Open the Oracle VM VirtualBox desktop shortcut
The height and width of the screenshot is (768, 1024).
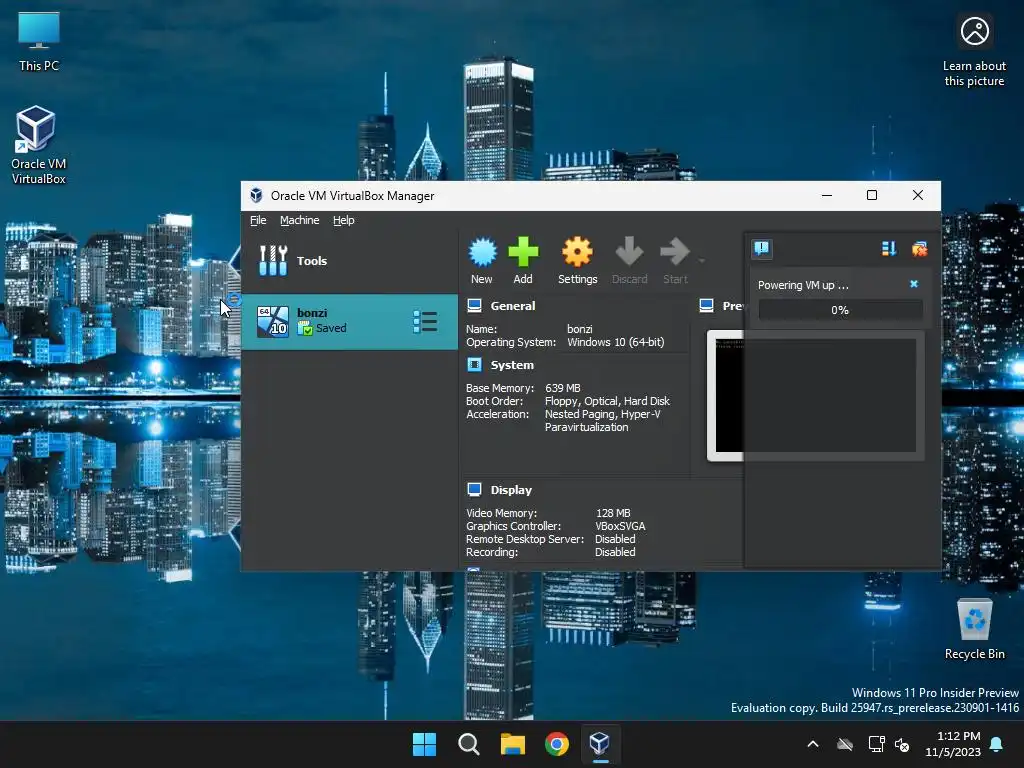[x=39, y=145]
